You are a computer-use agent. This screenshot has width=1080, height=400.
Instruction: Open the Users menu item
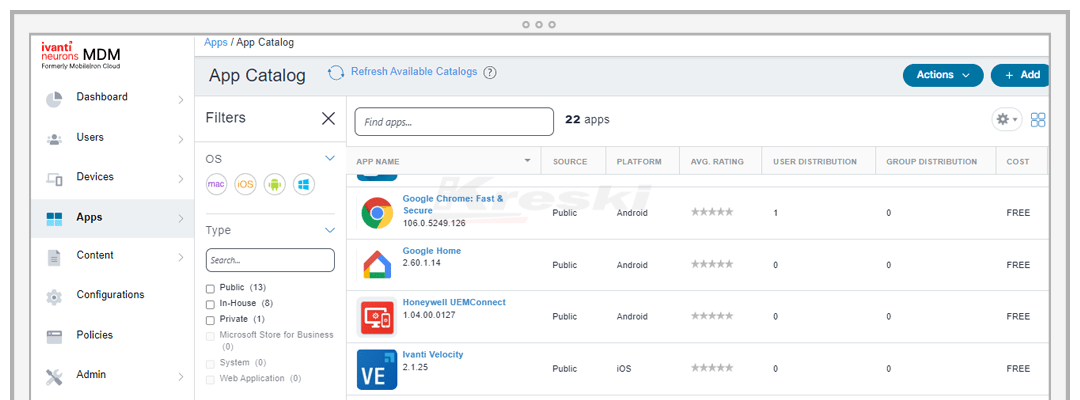point(90,137)
